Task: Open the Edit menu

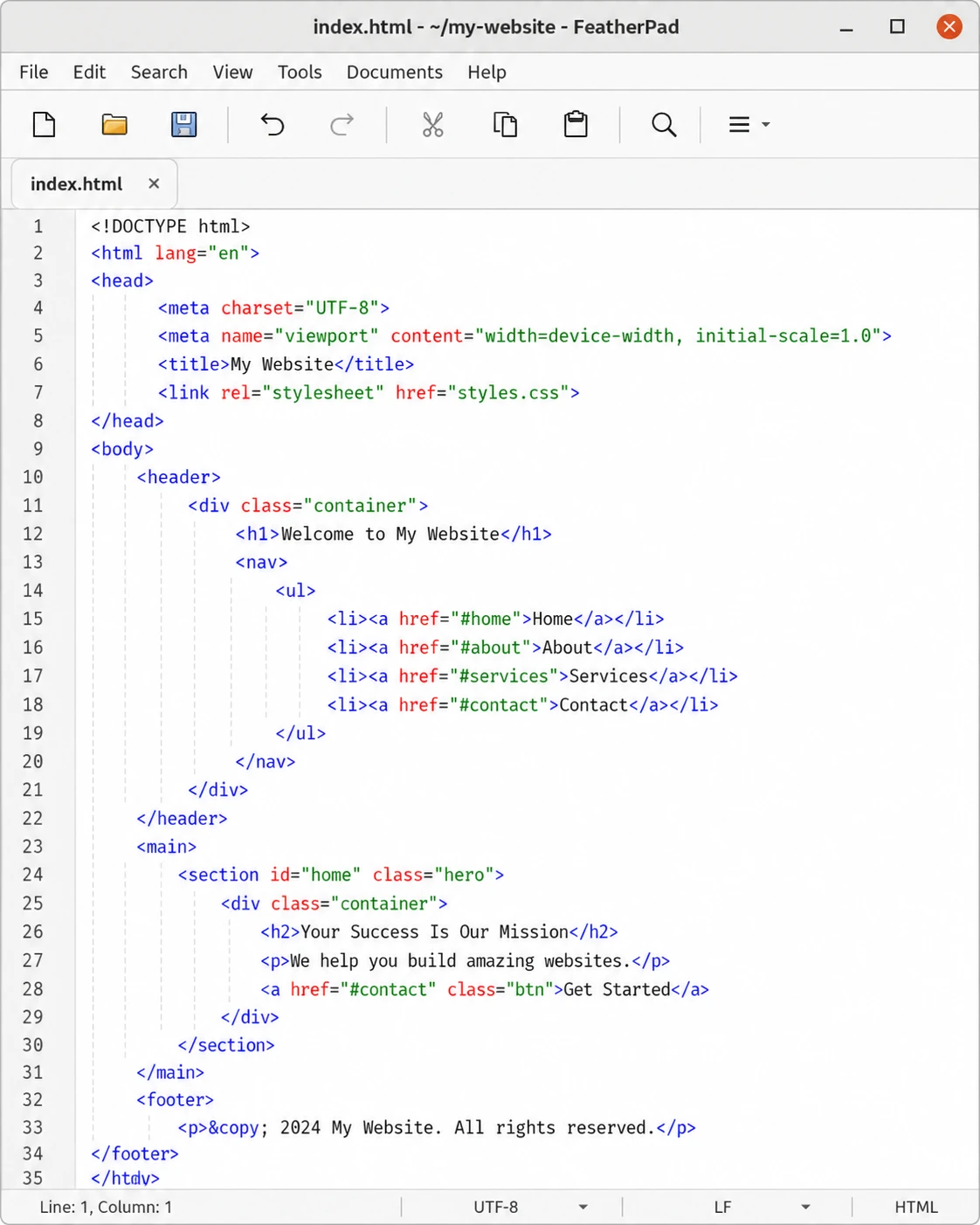Action: coord(89,73)
